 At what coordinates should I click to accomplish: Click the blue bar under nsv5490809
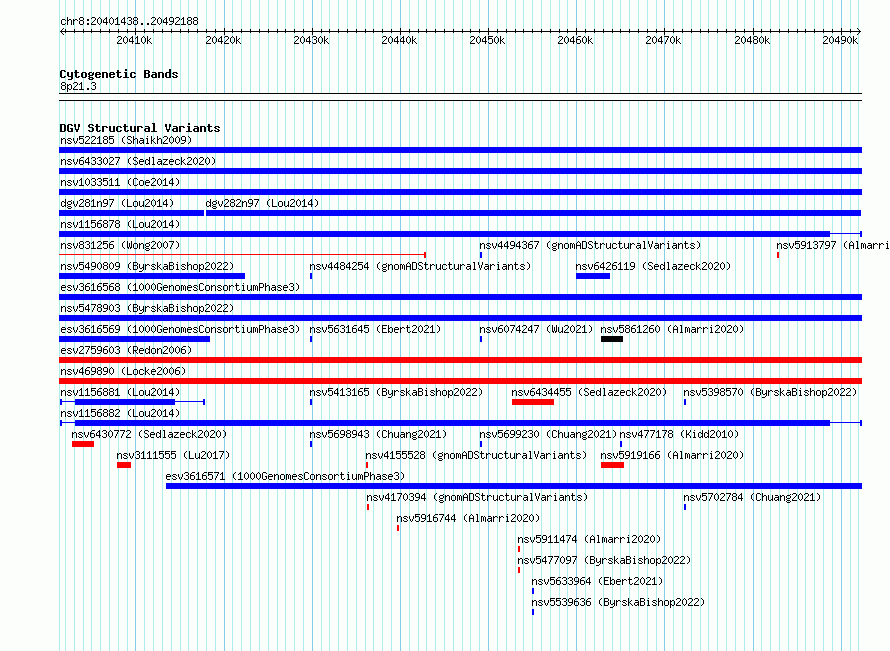tap(152, 276)
